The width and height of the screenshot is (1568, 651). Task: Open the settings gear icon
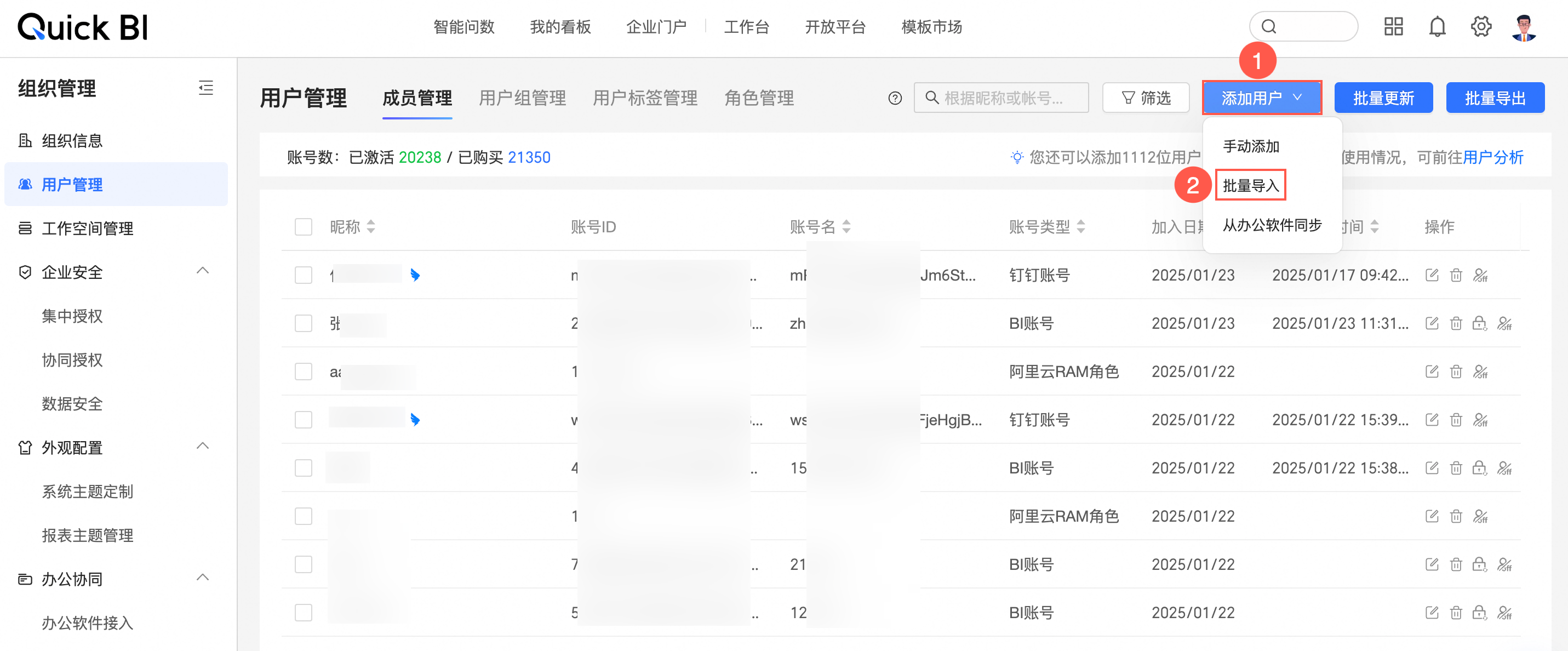(x=1480, y=27)
